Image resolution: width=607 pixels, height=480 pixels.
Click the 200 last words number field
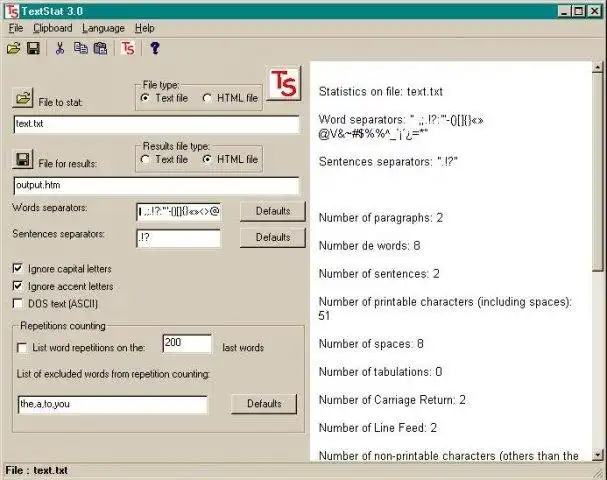pos(187,343)
